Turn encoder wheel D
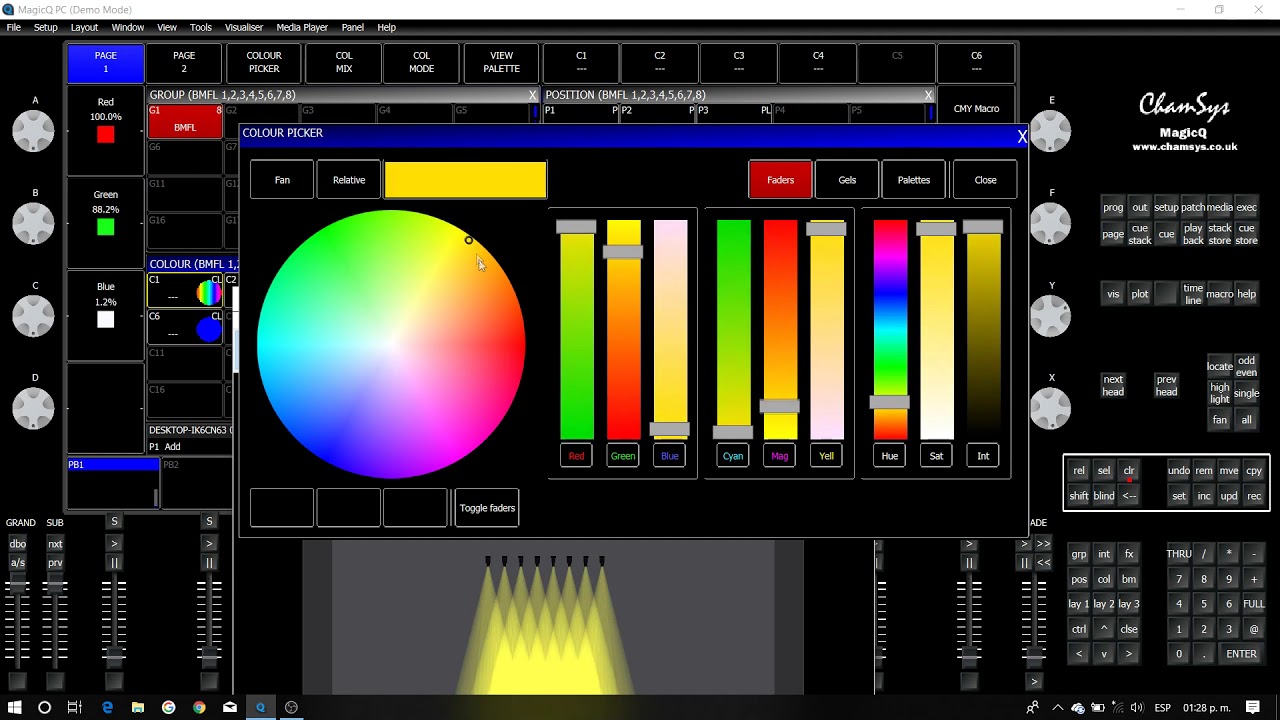1280x720 pixels. click(x=34, y=408)
